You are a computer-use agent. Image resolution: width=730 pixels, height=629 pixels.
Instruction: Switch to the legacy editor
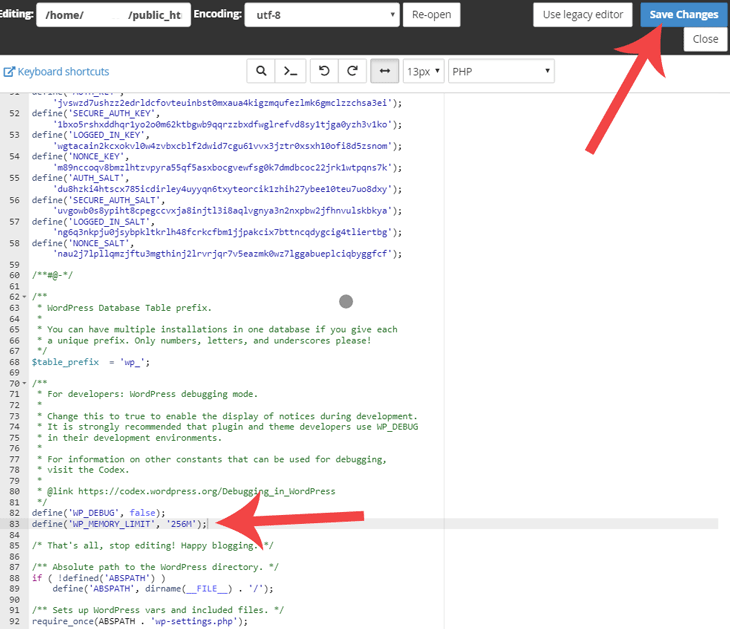(x=582, y=15)
